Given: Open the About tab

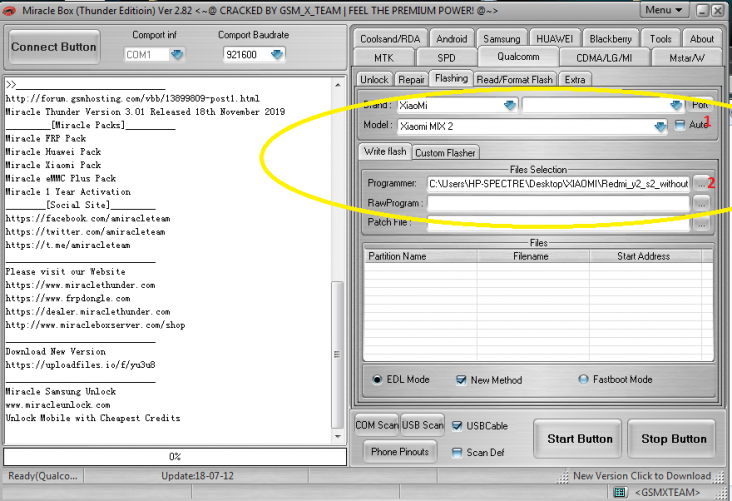Looking at the screenshot, I should point(702,39).
